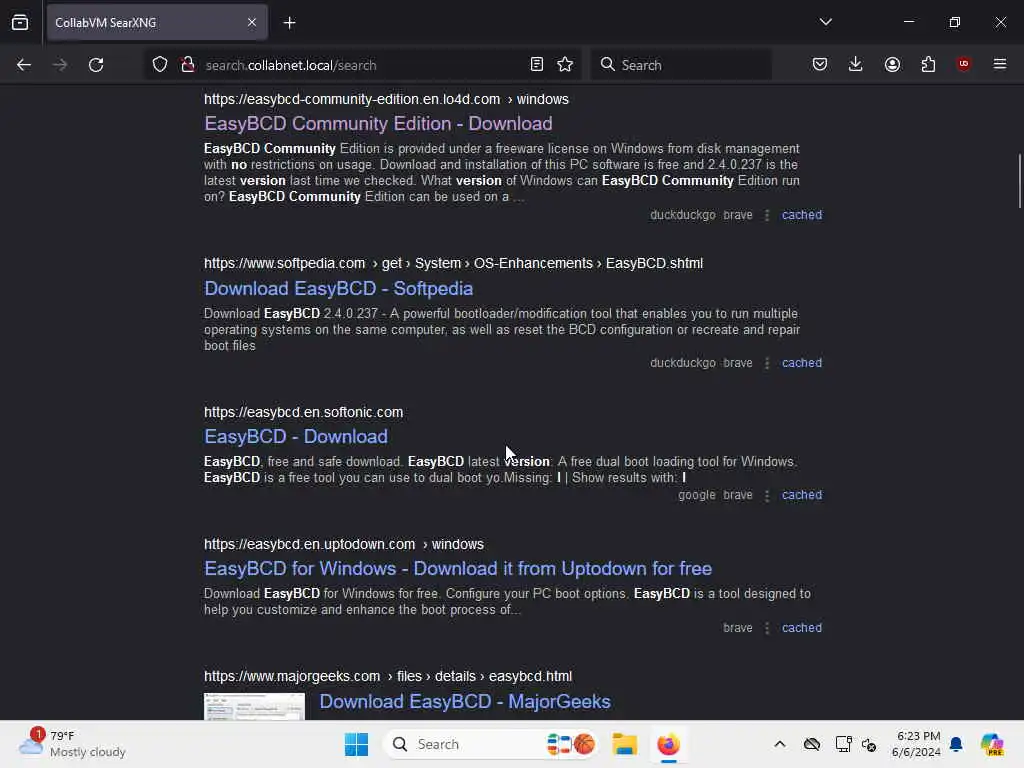Viewport: 1024px width, 768px height.
Task: Open EasyBCD for Windows Uptodown result
Action: tap(458, 568)
